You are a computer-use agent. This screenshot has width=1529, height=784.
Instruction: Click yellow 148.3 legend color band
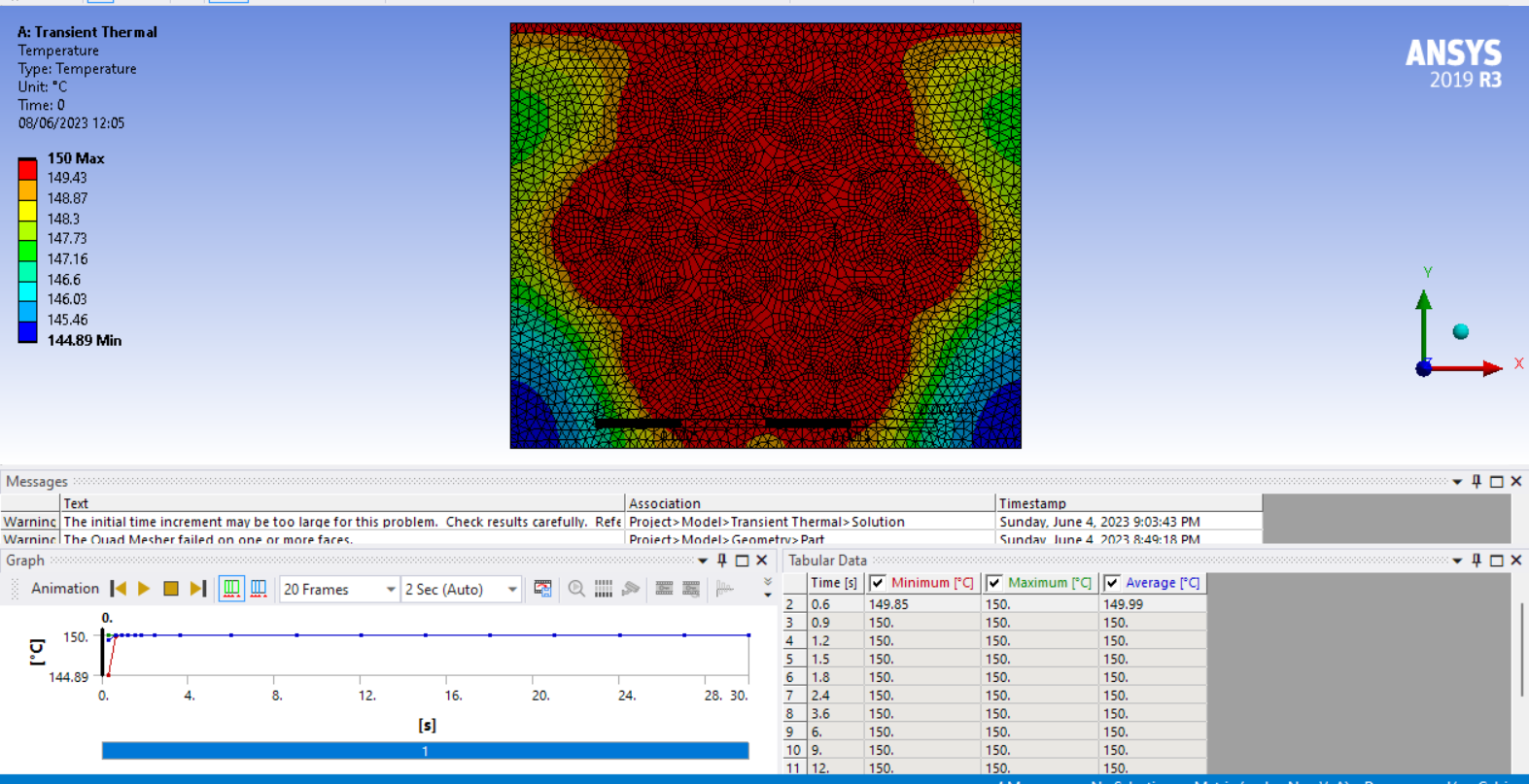tap(27, 210)
